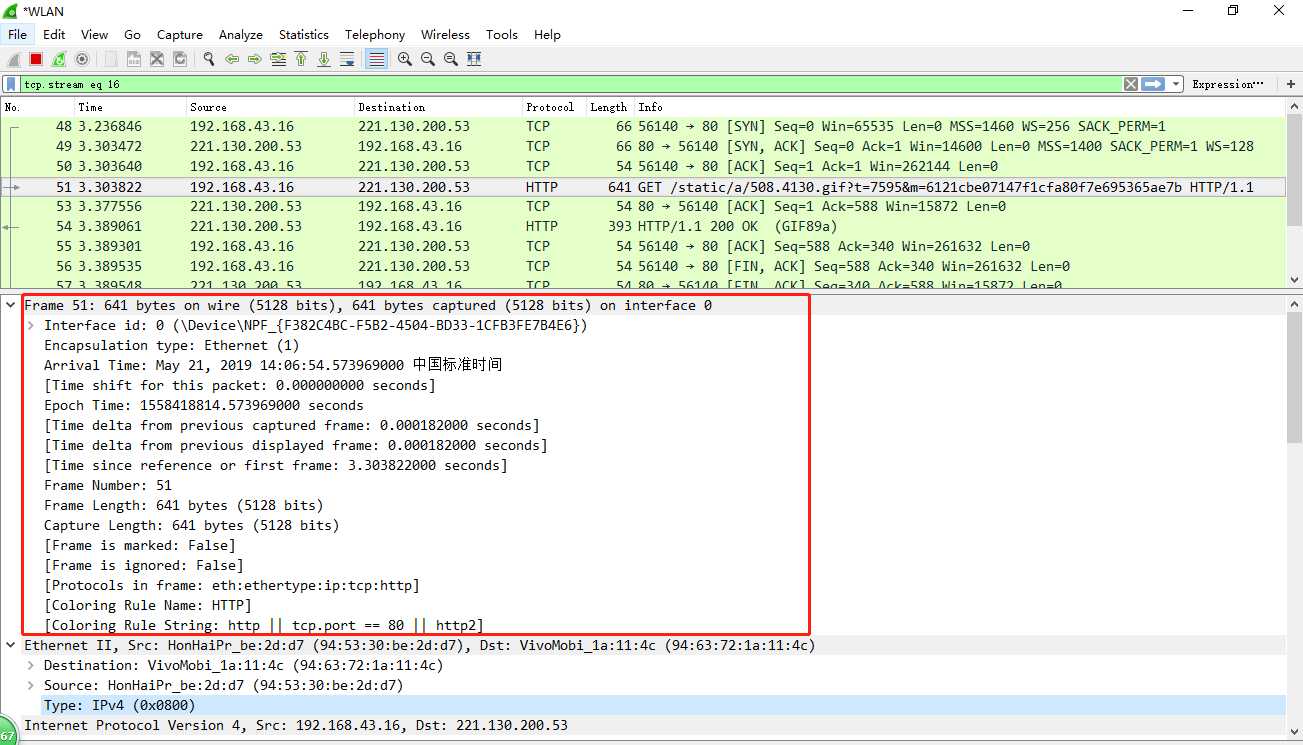Jump to the last packet icon
Screen dimensions: 1303x745
pyautogui.click(x=324, y=59)
